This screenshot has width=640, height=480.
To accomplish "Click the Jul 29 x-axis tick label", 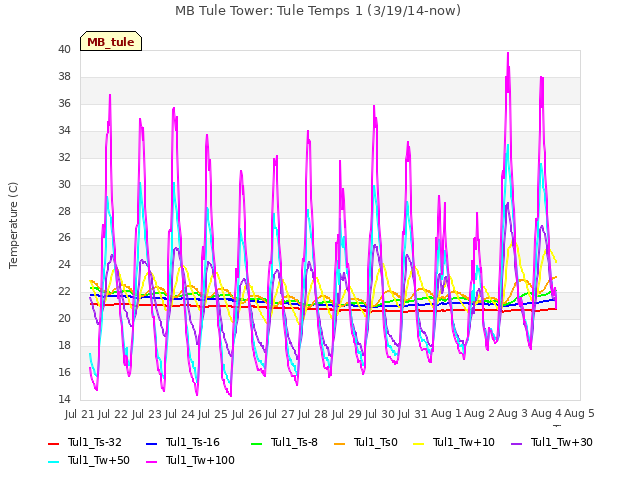I will pos(347,414).
